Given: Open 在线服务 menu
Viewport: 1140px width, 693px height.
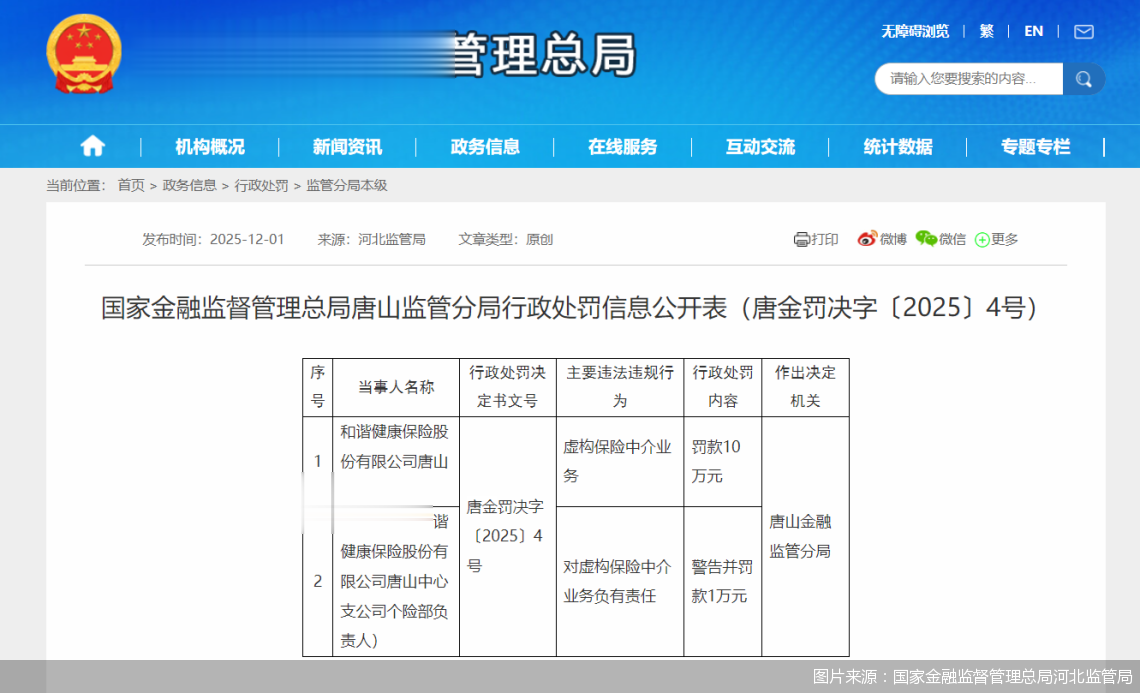Looking at the screenshot, I should pos(622,147).
